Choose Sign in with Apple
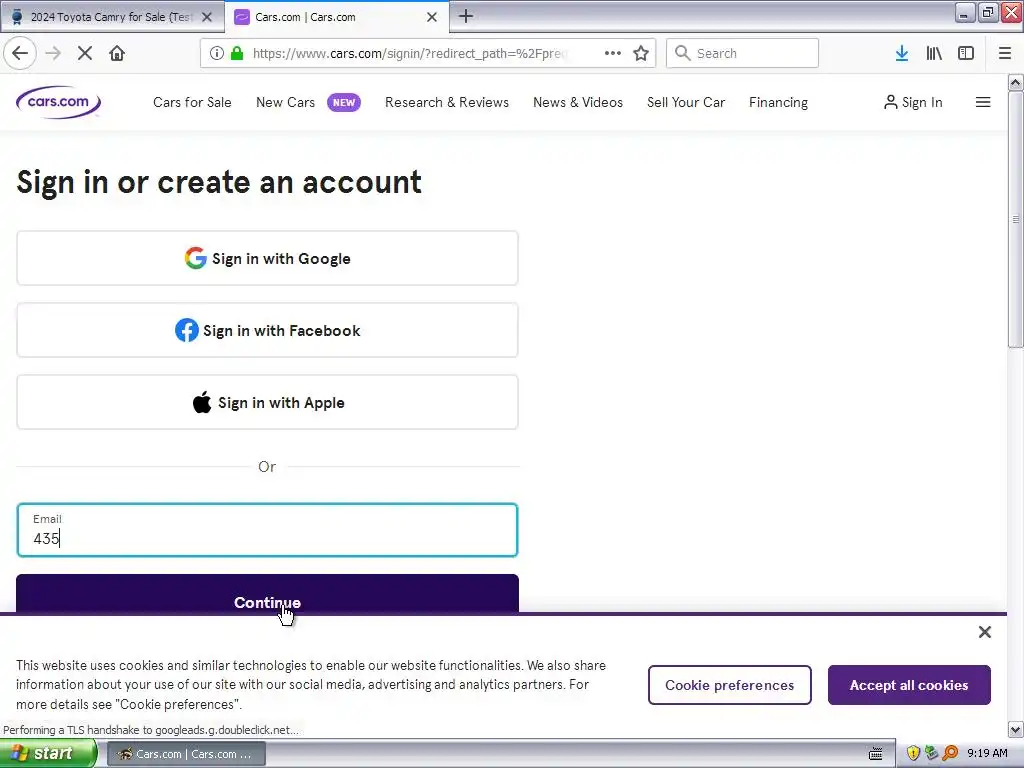The width and height of the screenshot is (1024, 768). 267,402
